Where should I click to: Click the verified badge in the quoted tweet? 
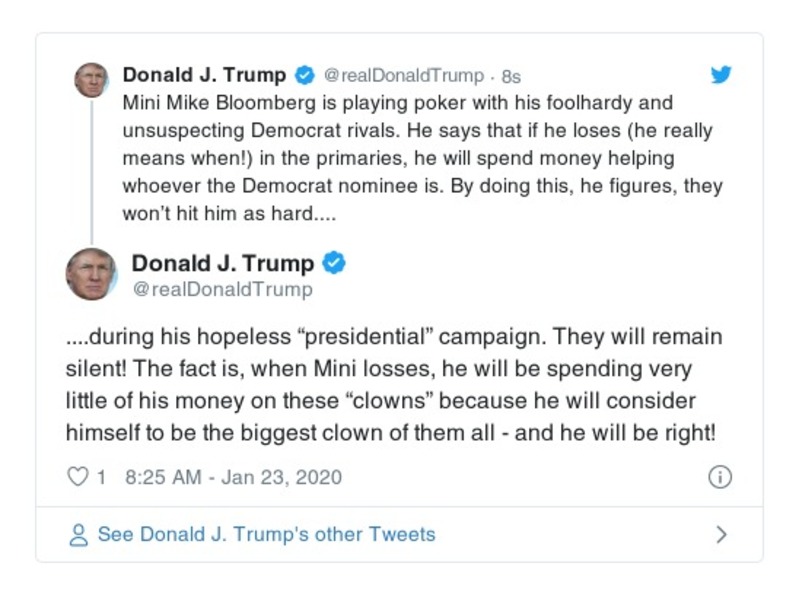tap(305, 75)
